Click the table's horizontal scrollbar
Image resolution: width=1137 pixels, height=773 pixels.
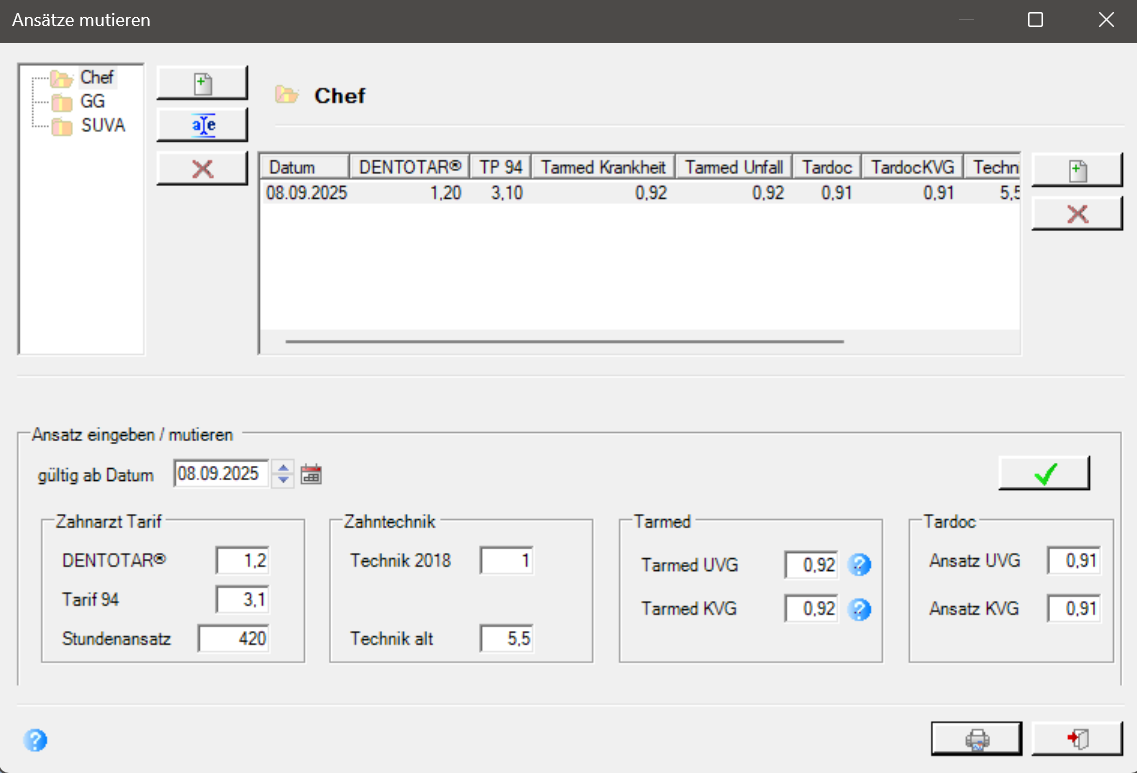coord(564,341)
